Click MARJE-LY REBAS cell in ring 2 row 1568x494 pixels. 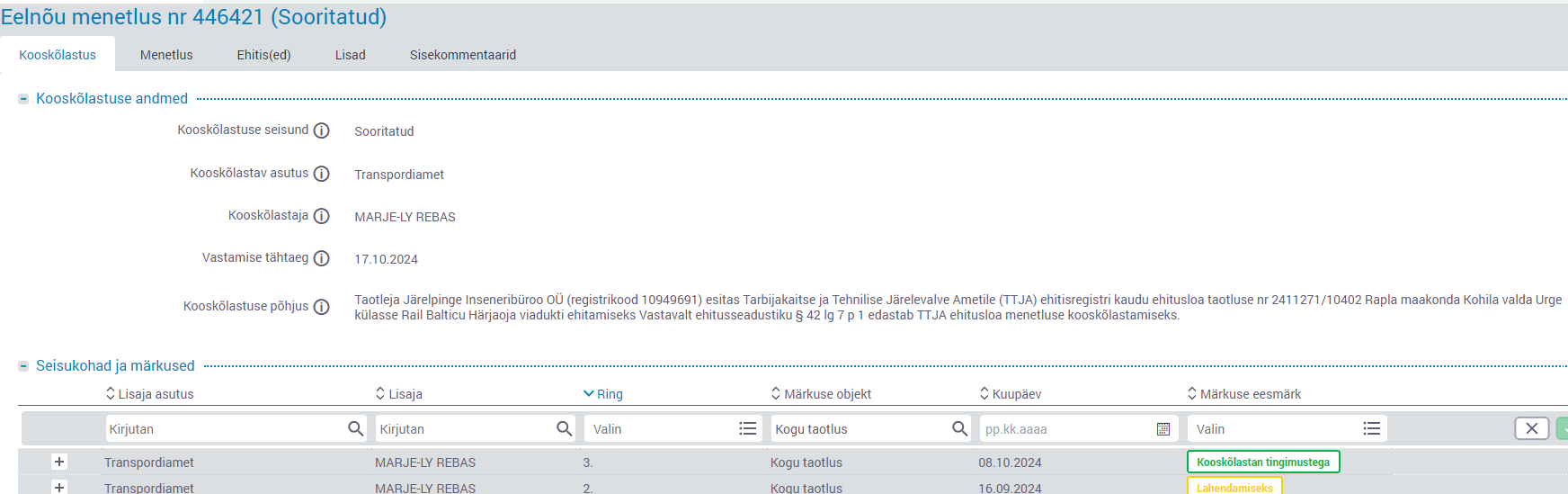(425, 488)
